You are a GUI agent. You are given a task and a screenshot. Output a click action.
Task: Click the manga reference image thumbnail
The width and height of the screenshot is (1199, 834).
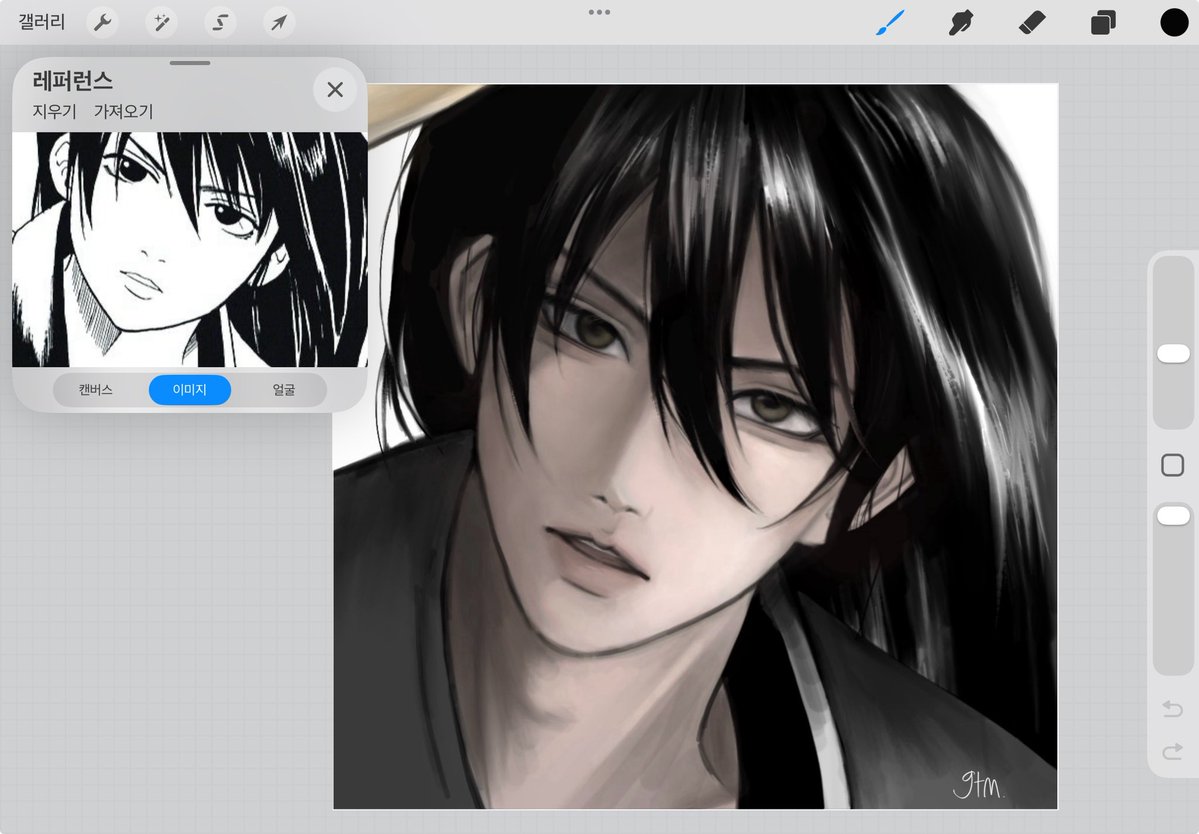[x=190, y=249]
